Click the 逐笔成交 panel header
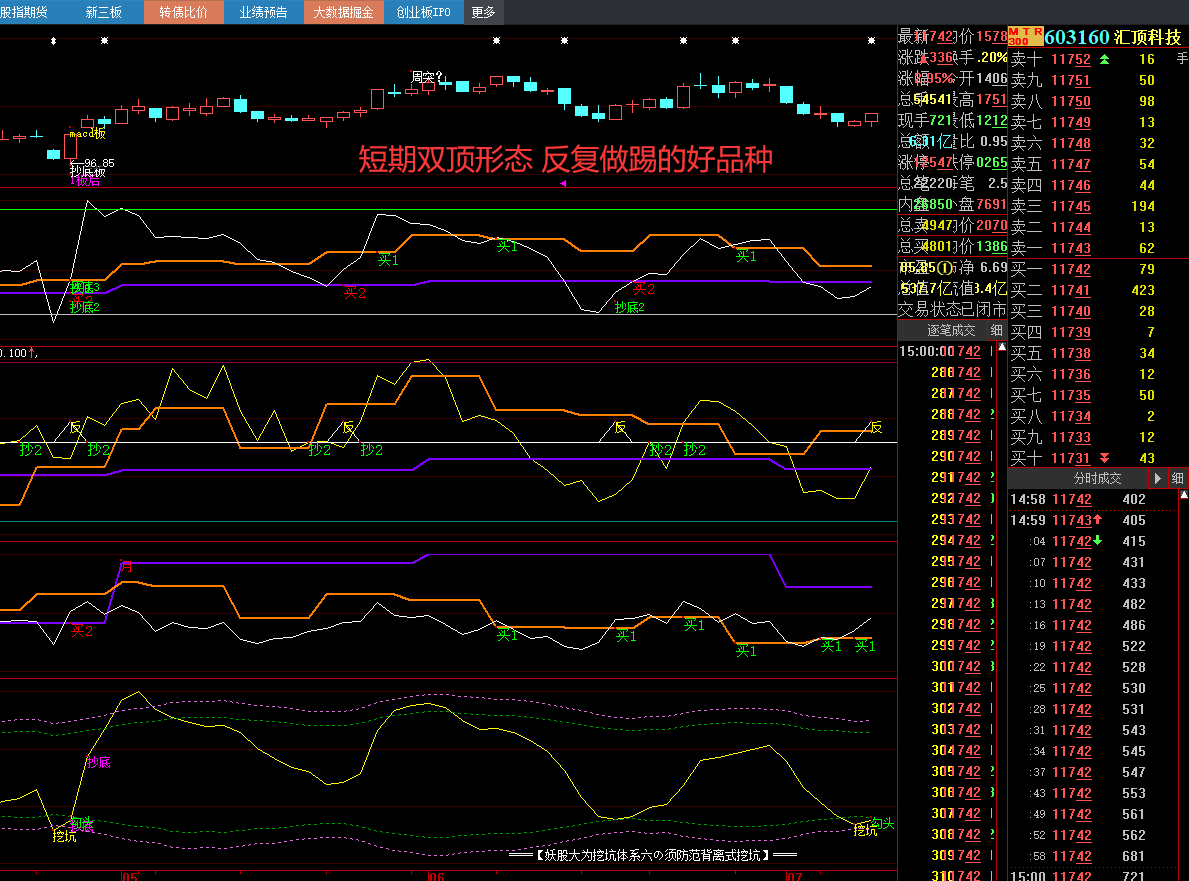Screen dimensions: 1189x881 tap(951, 331)
